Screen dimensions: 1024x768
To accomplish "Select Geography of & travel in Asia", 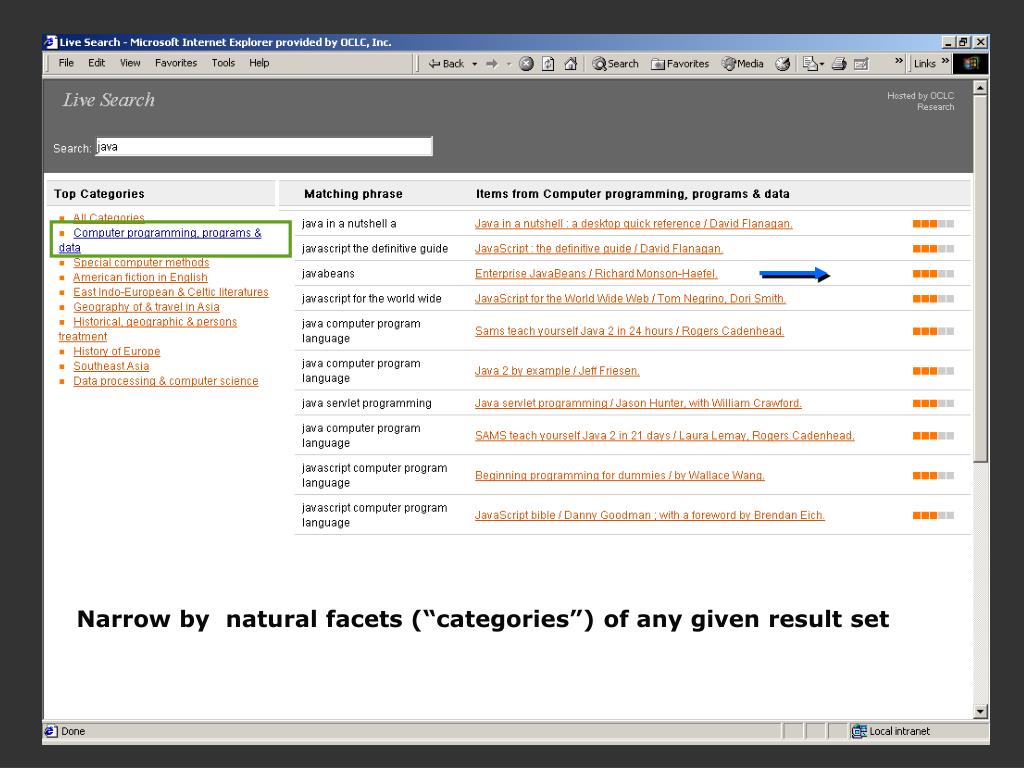I will click(x=146, y=307).
